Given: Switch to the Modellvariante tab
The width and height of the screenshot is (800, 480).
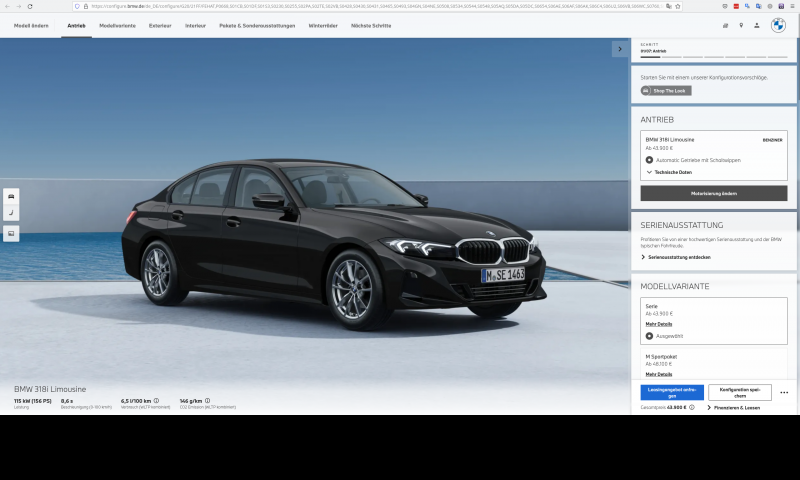Looking at the screenshot, I should [x=117, y=26].
